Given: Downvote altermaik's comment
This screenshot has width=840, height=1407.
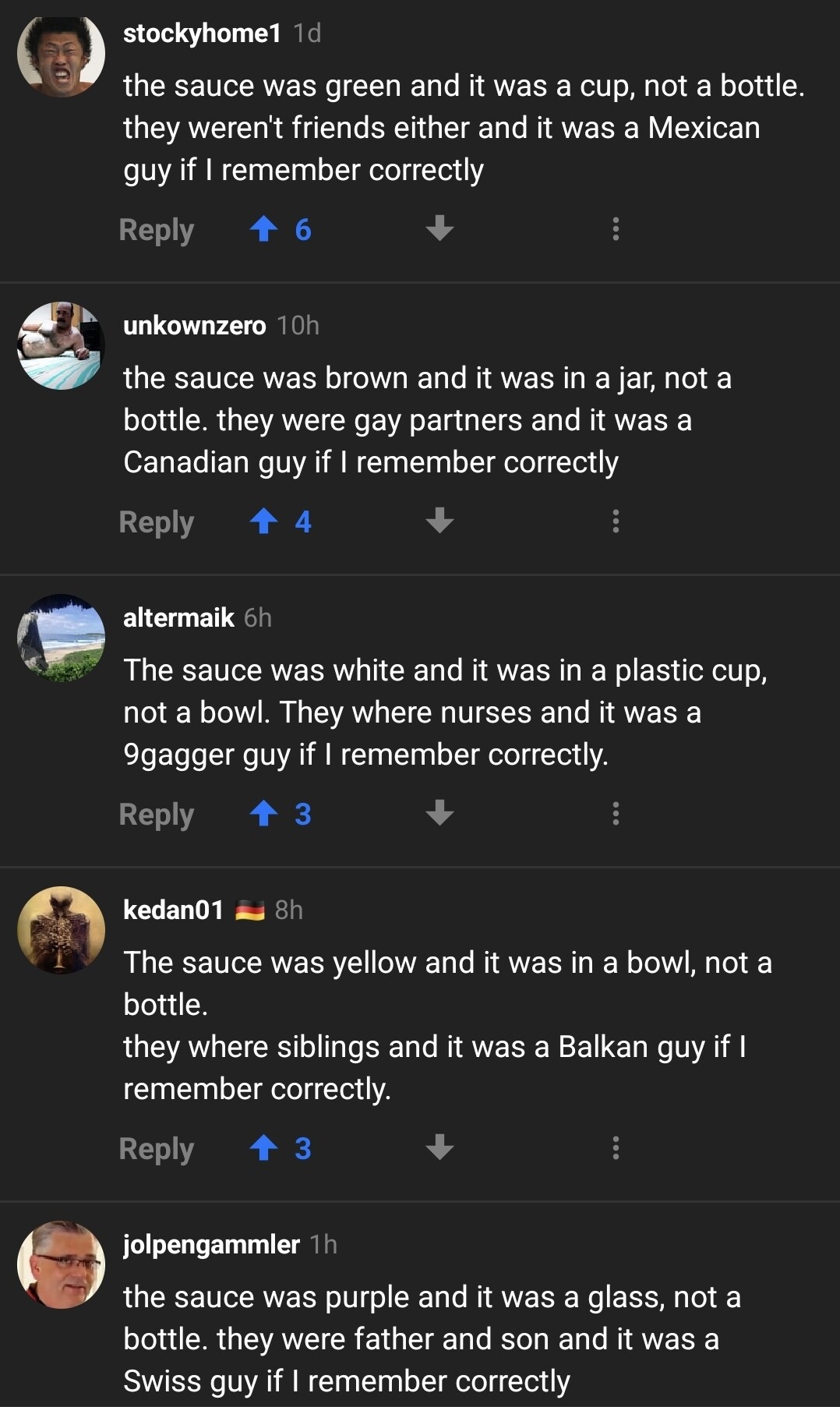Looking at the screenshot, I should tap(439, 814).
